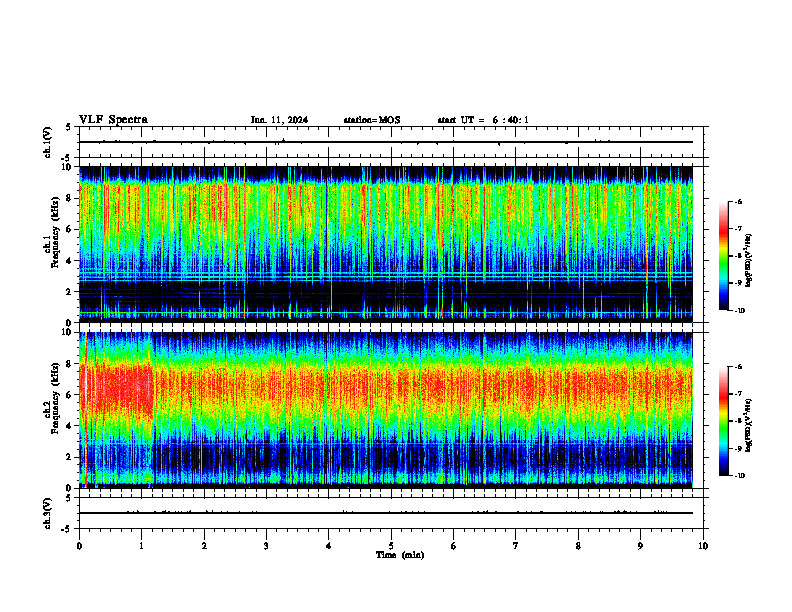
Task: Click the "VLF Spectra" plot title
Action: pyautogui.click(x=113, y=120)
